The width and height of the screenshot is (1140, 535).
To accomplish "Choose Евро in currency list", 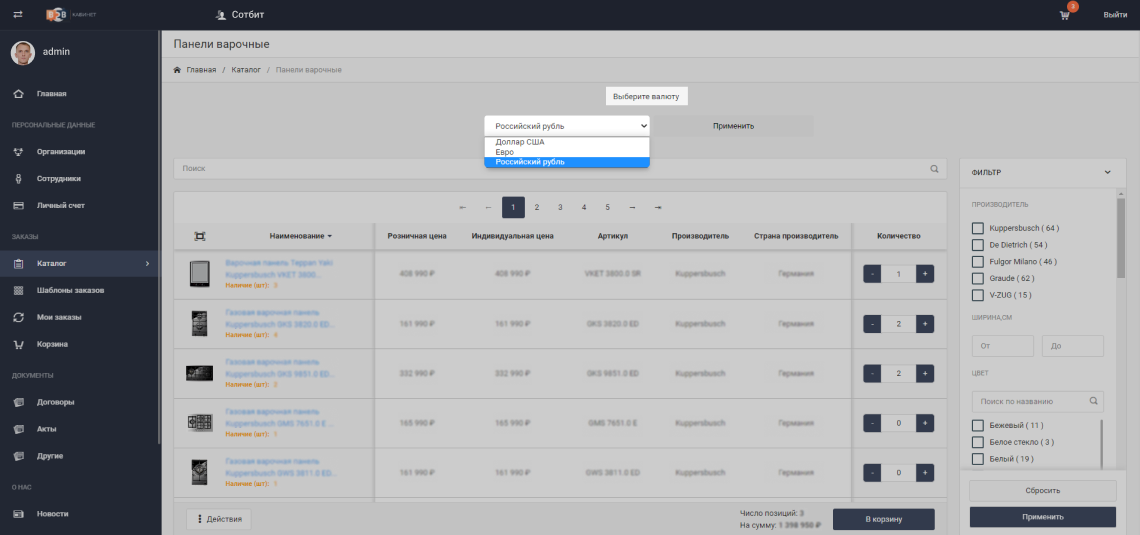I will coord(567,152).
